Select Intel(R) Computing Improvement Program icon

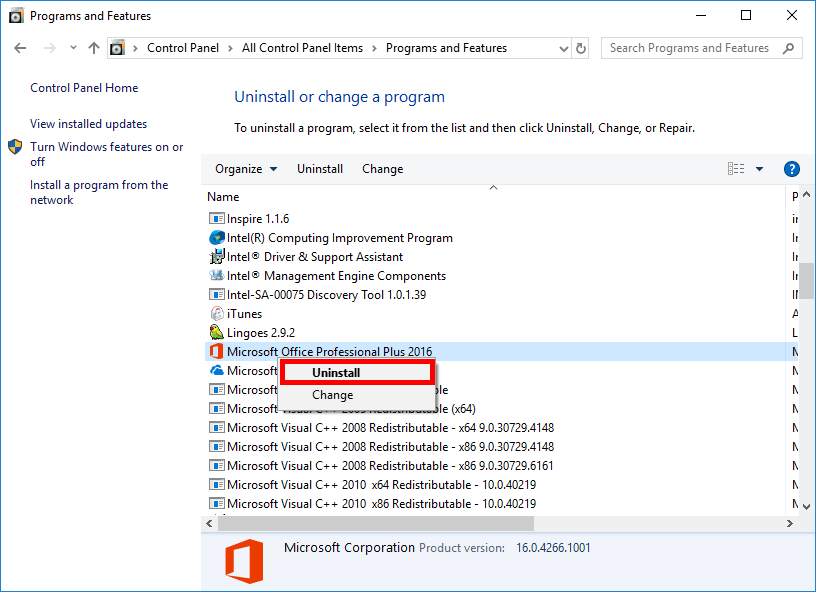click(216, 238)
